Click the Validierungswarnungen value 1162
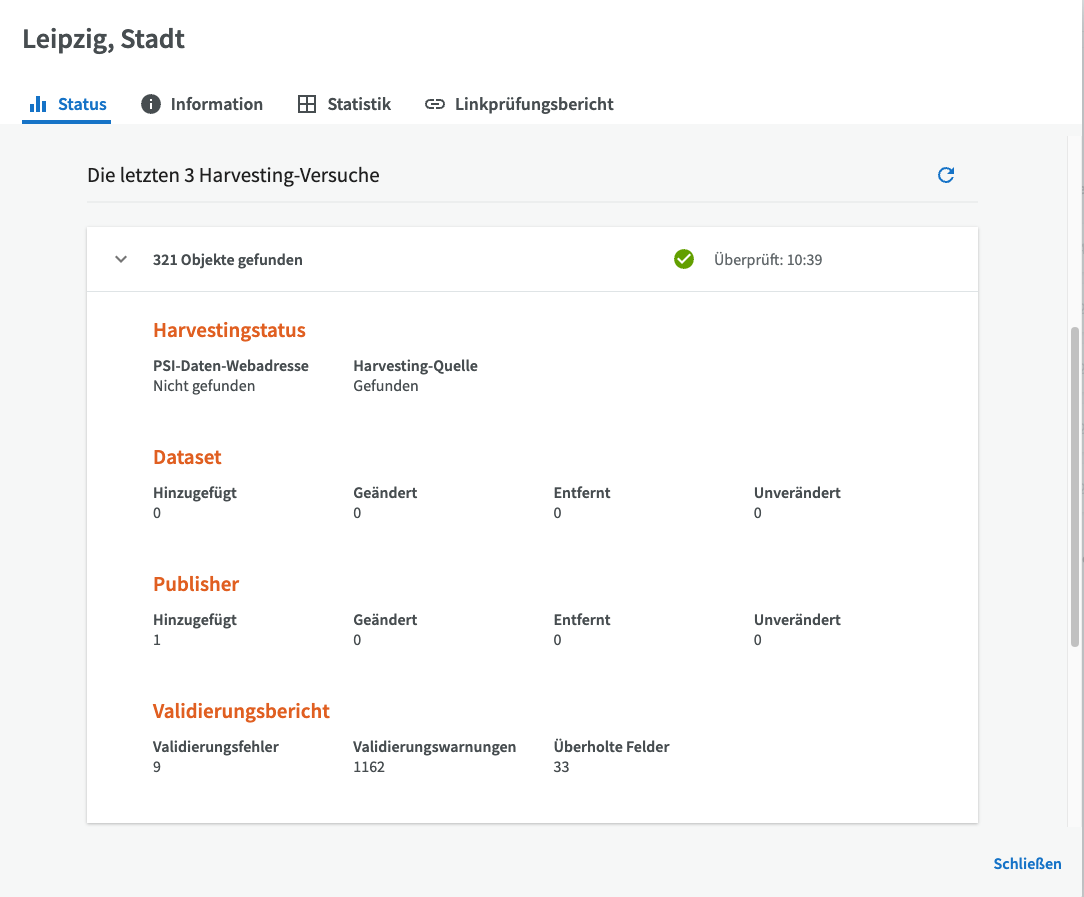 tap(368, 767)
